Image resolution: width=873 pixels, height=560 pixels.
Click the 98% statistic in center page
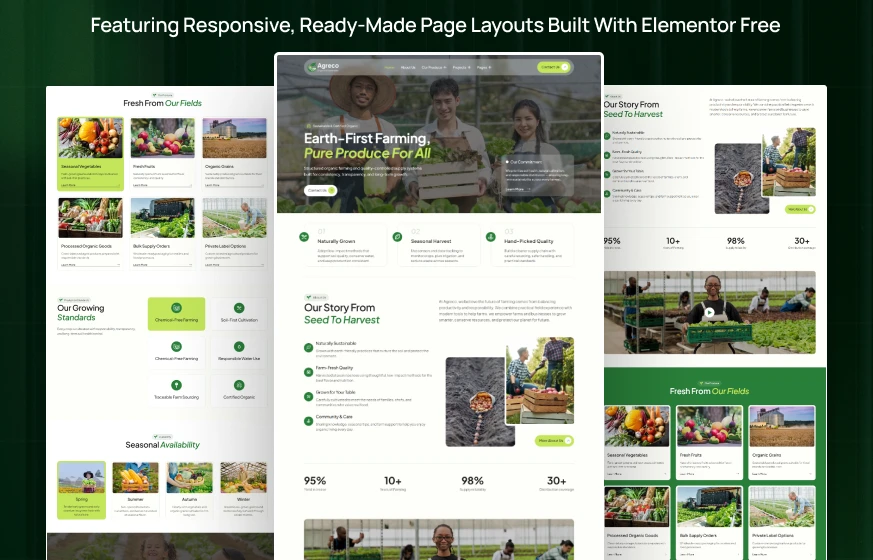(472, 480)
